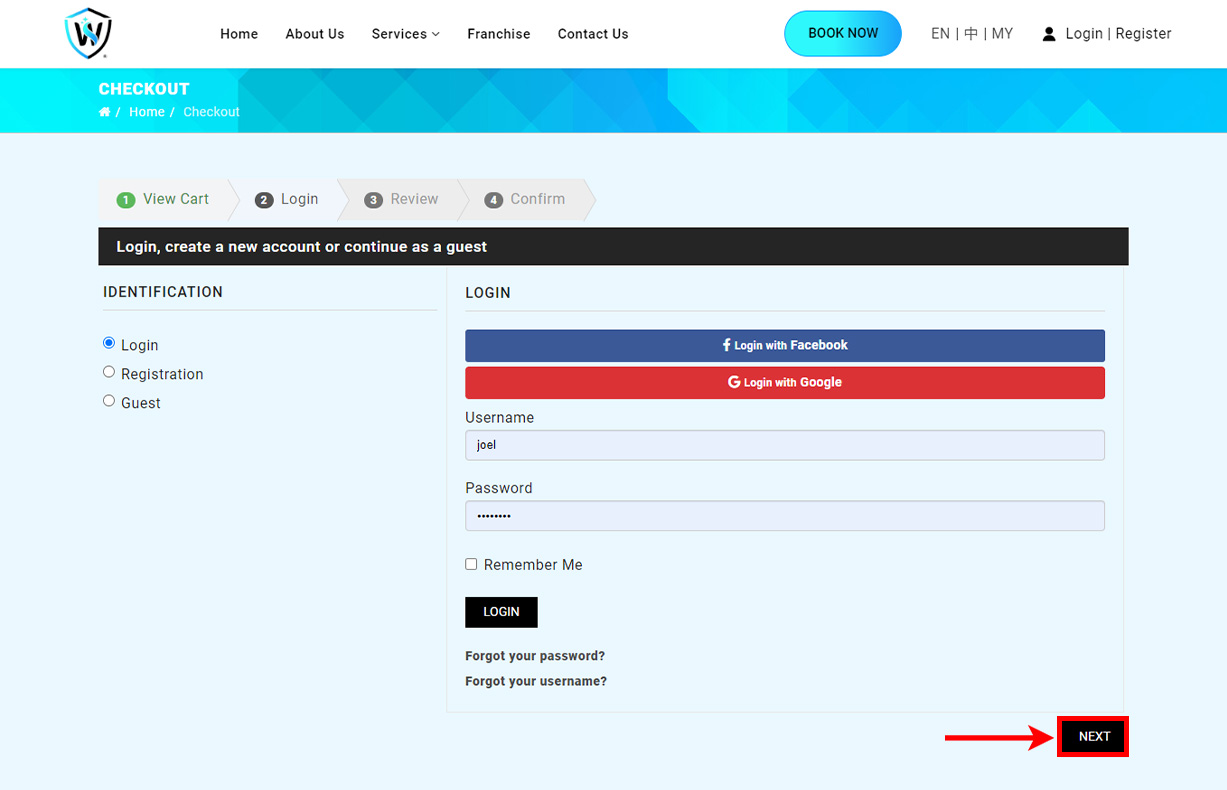The height and width of the screenshot is (790, 1227).
Task: Go to the Franchise page
Action: [x=498, y=34]
